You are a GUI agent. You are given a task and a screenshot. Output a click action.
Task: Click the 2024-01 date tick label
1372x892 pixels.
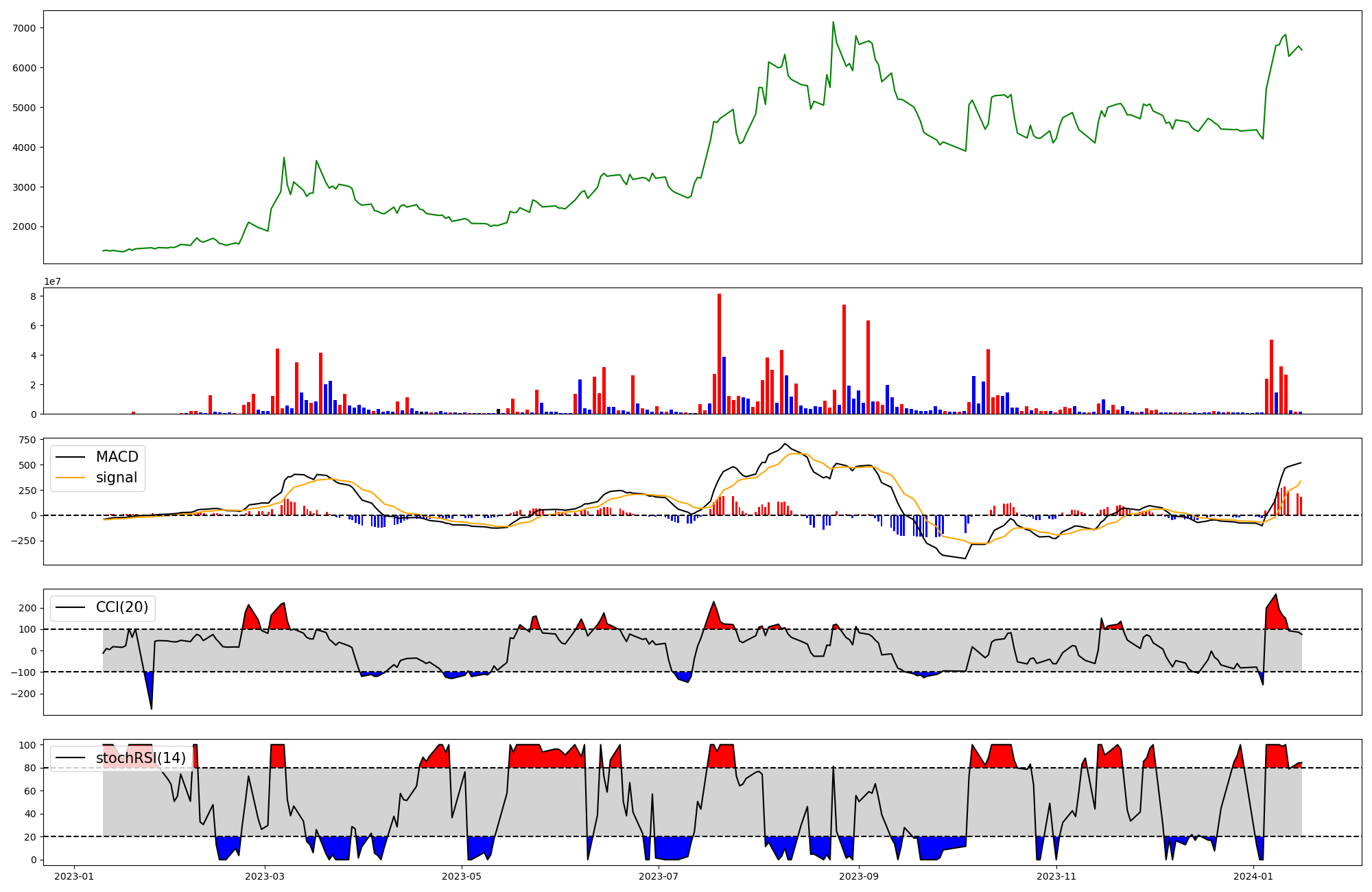[1253, 876]
